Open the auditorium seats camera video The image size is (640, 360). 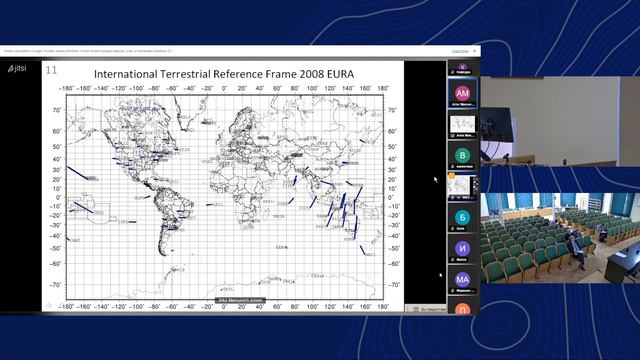(560, 238)
